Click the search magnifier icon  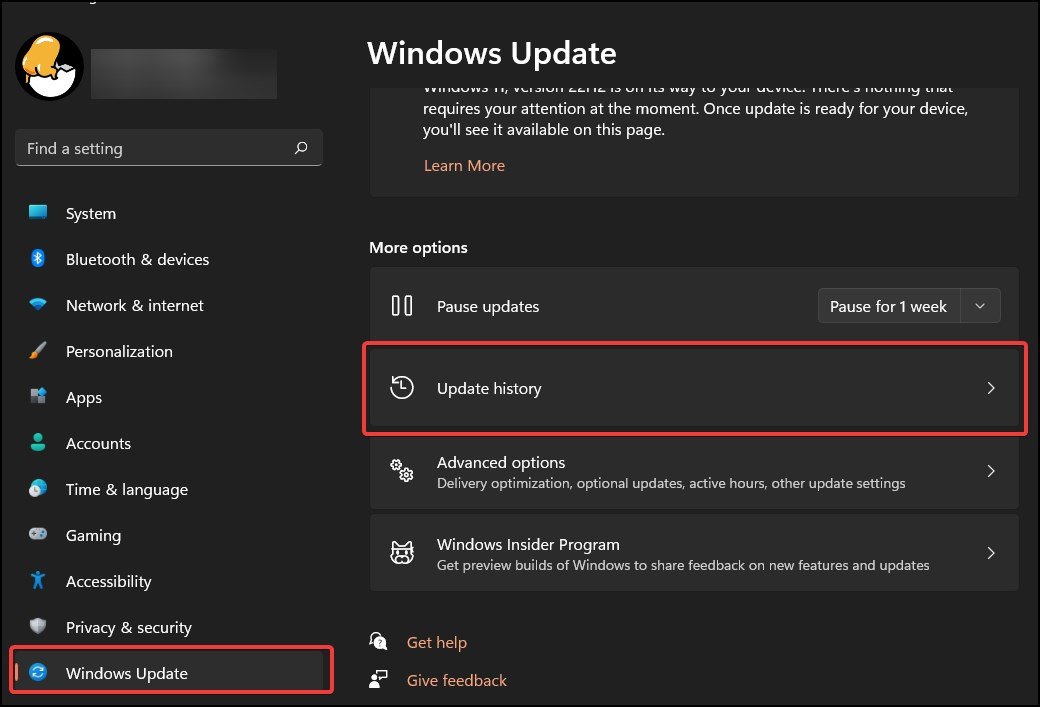[x=301, y=148]
